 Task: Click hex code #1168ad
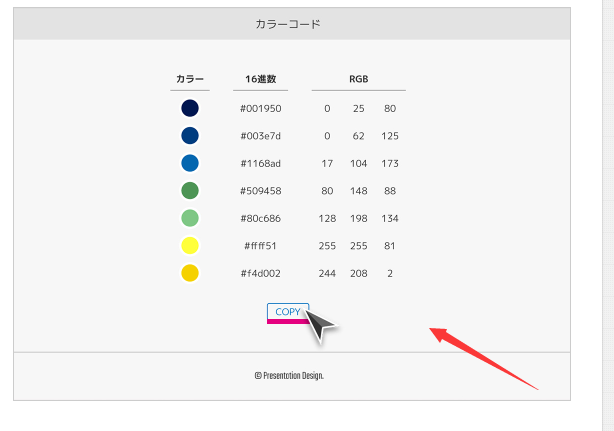(x=260, y=163)
